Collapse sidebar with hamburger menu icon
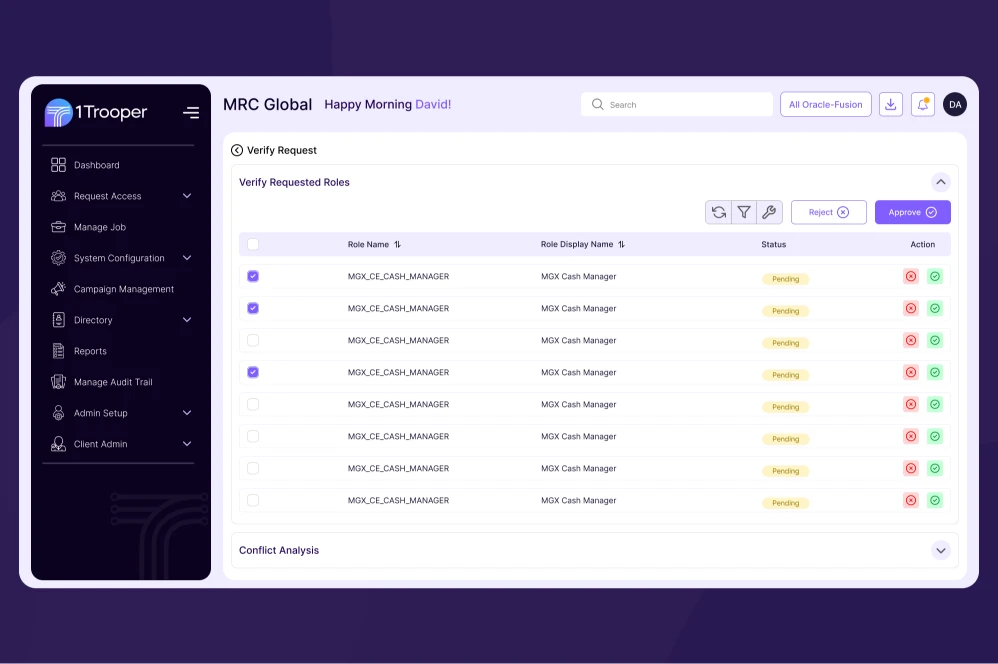 coord(191,113)
